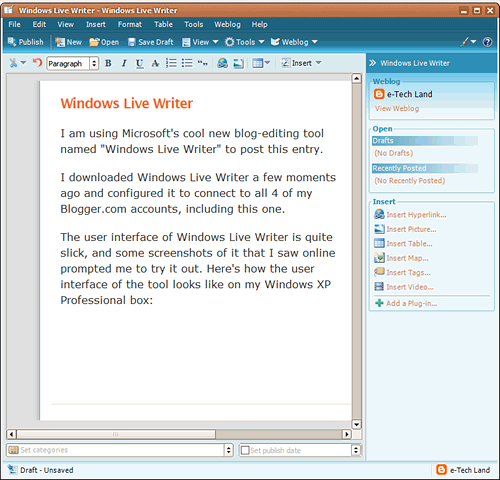Toggle Underline formatting
The height and width of the screenshot is (480, 500).
click(x=139, y=63)
